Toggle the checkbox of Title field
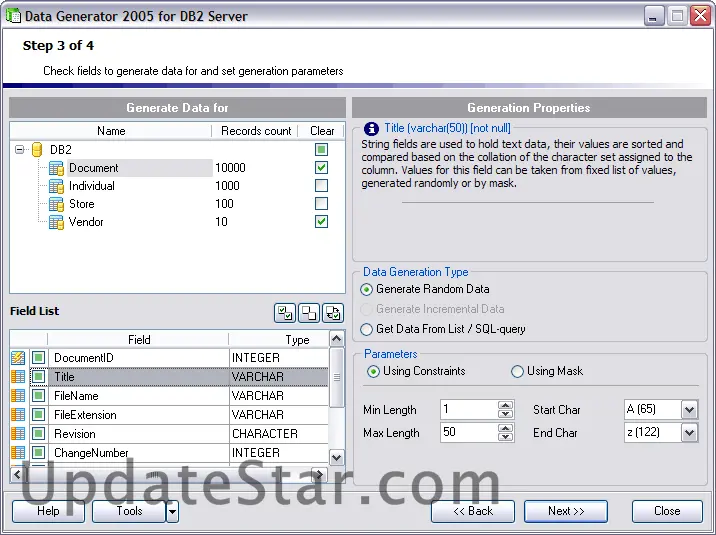This screenshot has height=535, width=716. pos(38,377)
